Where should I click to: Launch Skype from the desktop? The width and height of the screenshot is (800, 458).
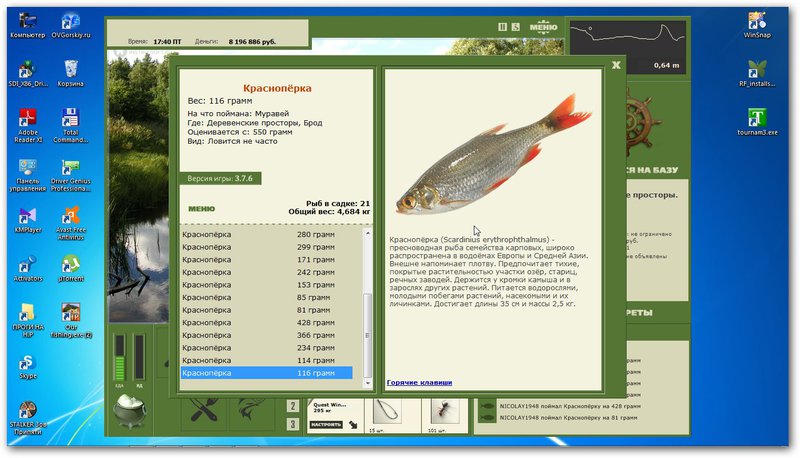pyautogui.click(x=28, y=366)
